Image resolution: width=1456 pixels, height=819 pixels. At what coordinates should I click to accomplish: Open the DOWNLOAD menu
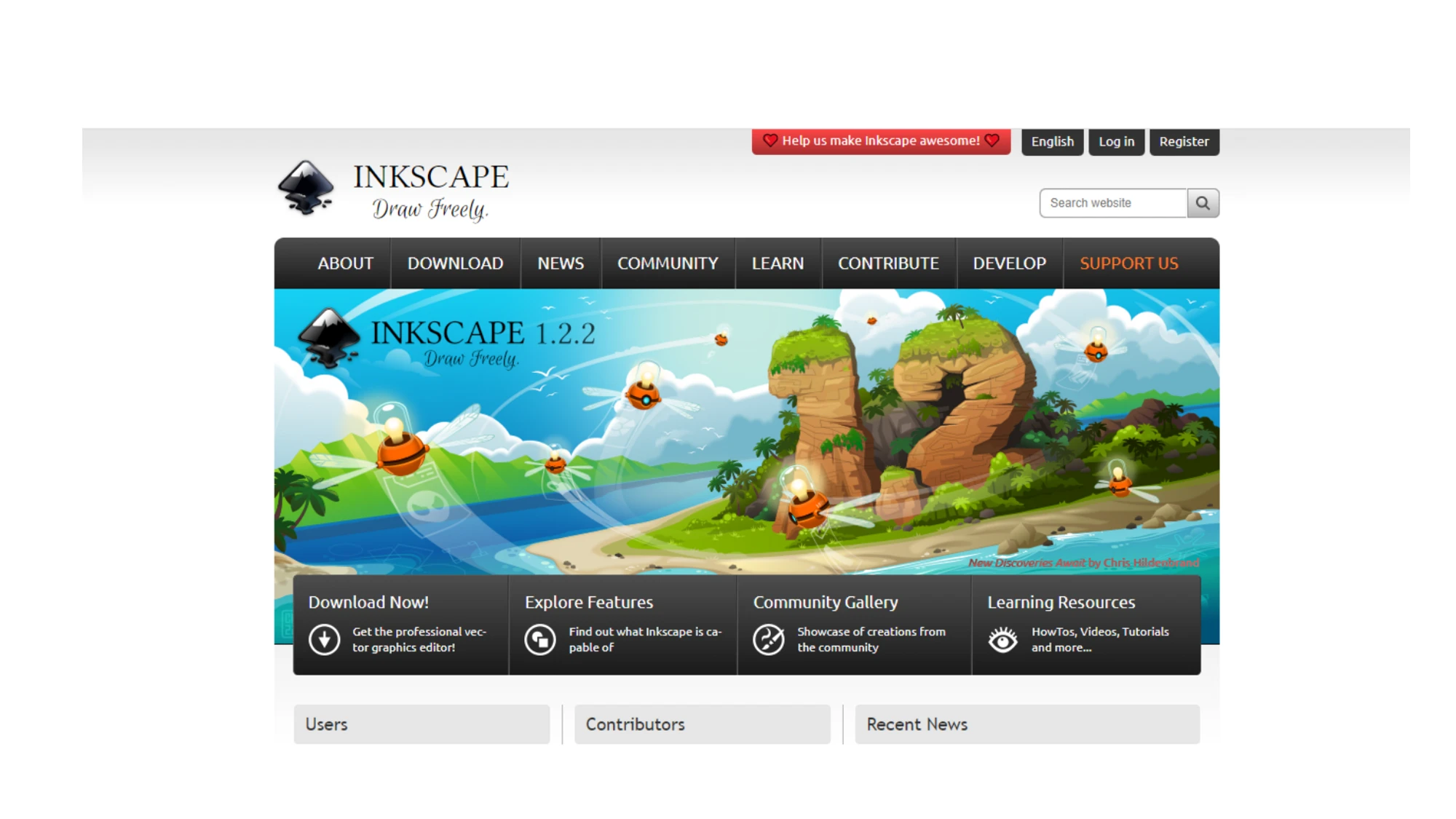(456, 264)
